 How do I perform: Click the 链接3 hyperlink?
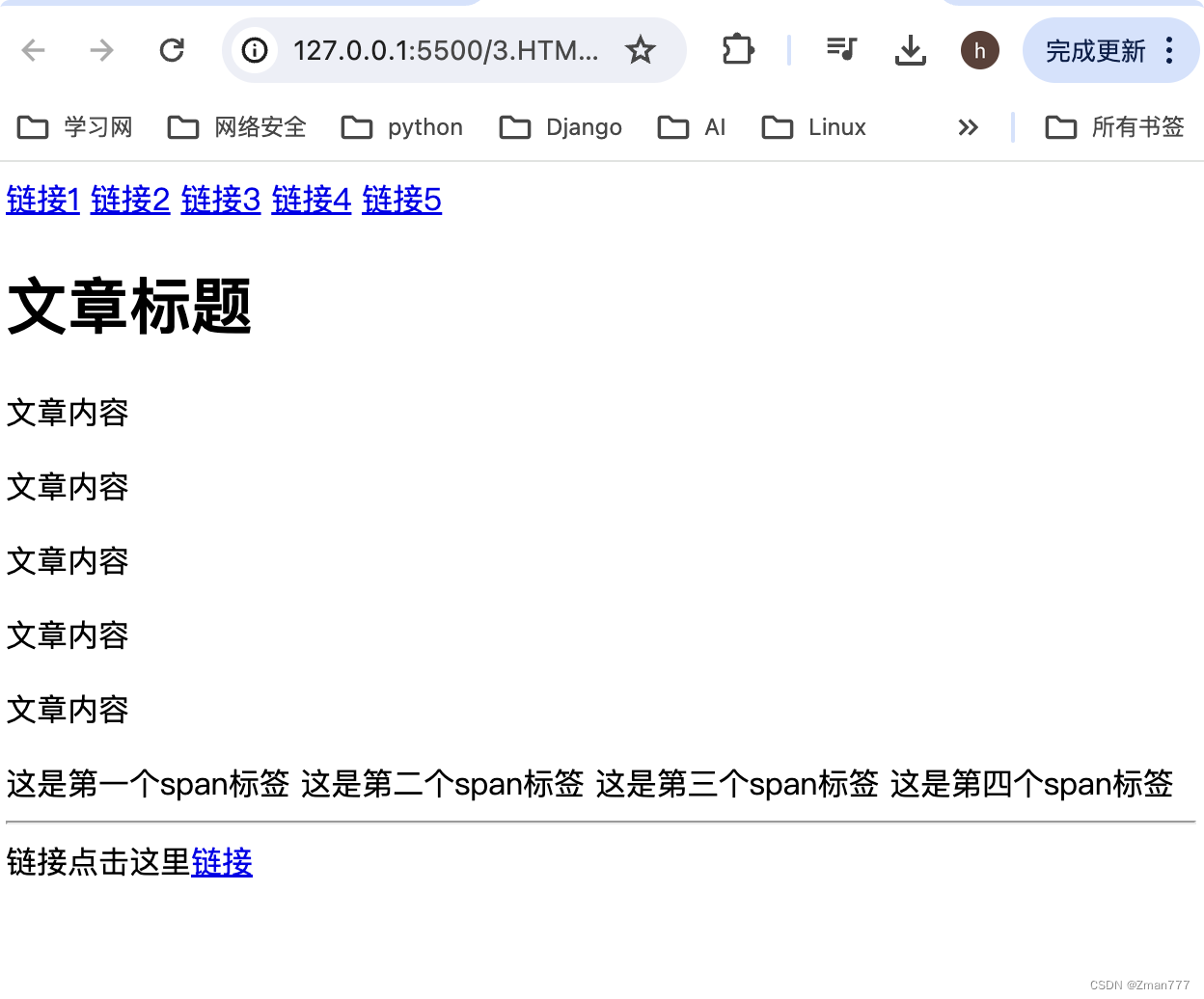[x=220, y=201]
